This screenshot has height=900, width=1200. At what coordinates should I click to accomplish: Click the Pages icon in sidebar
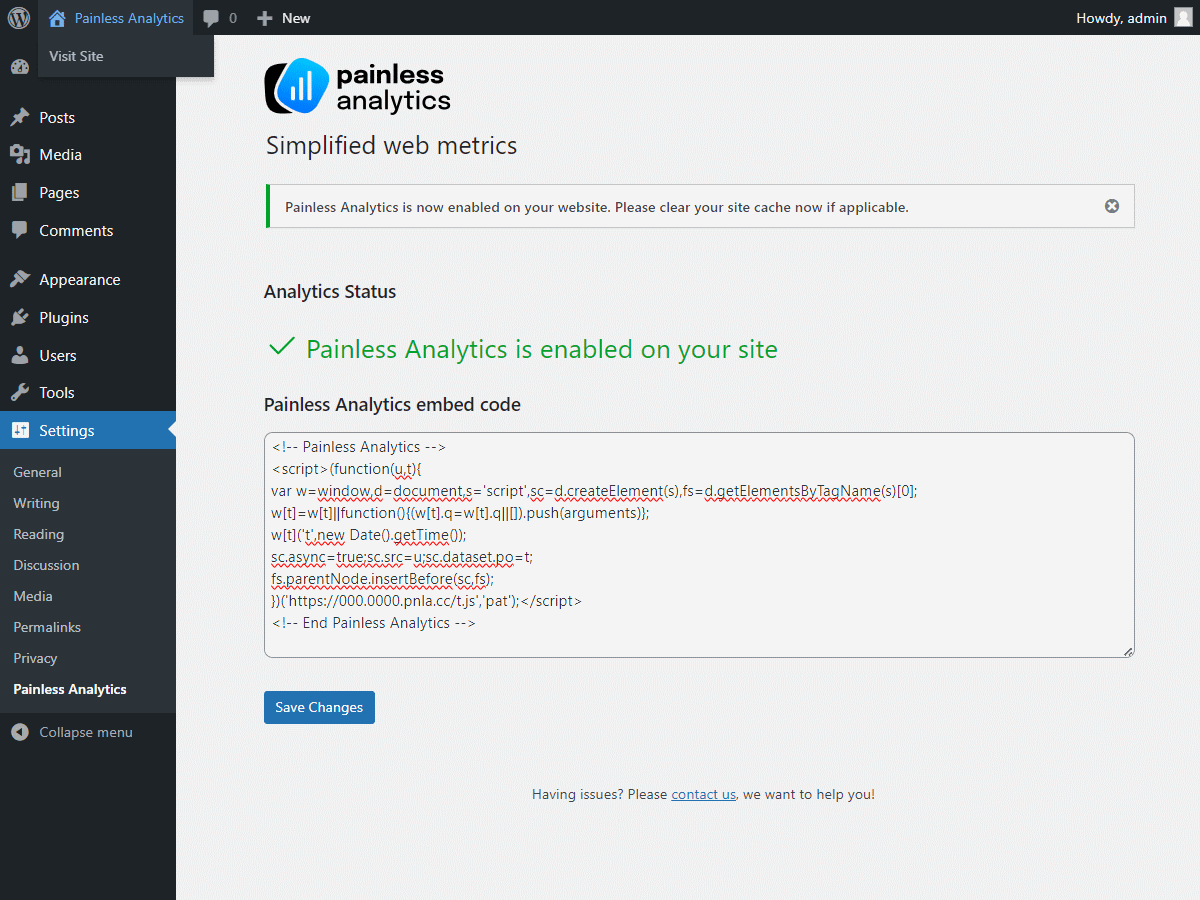coord(20,192)
